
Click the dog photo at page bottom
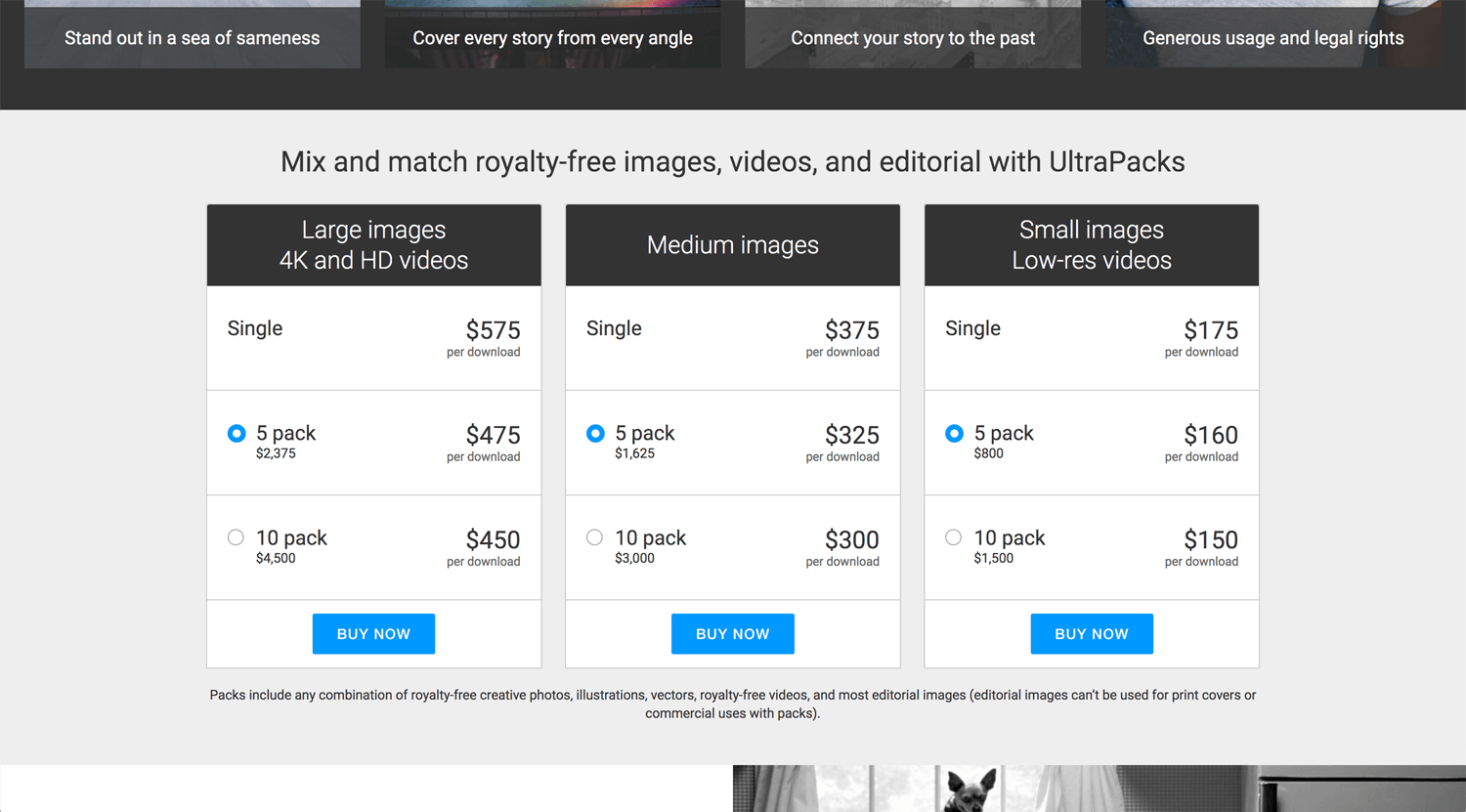point(1099,789)
